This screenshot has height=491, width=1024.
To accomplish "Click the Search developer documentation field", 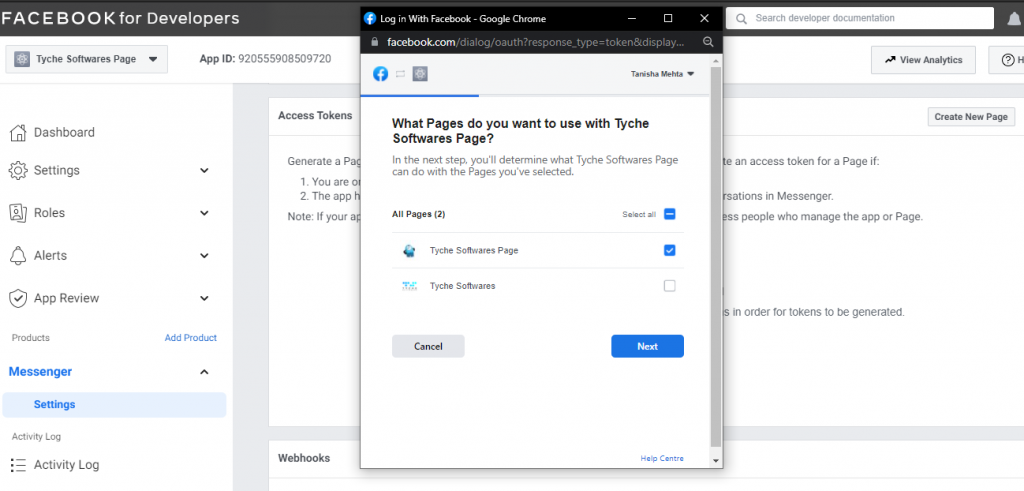I will tap(859, 18).
